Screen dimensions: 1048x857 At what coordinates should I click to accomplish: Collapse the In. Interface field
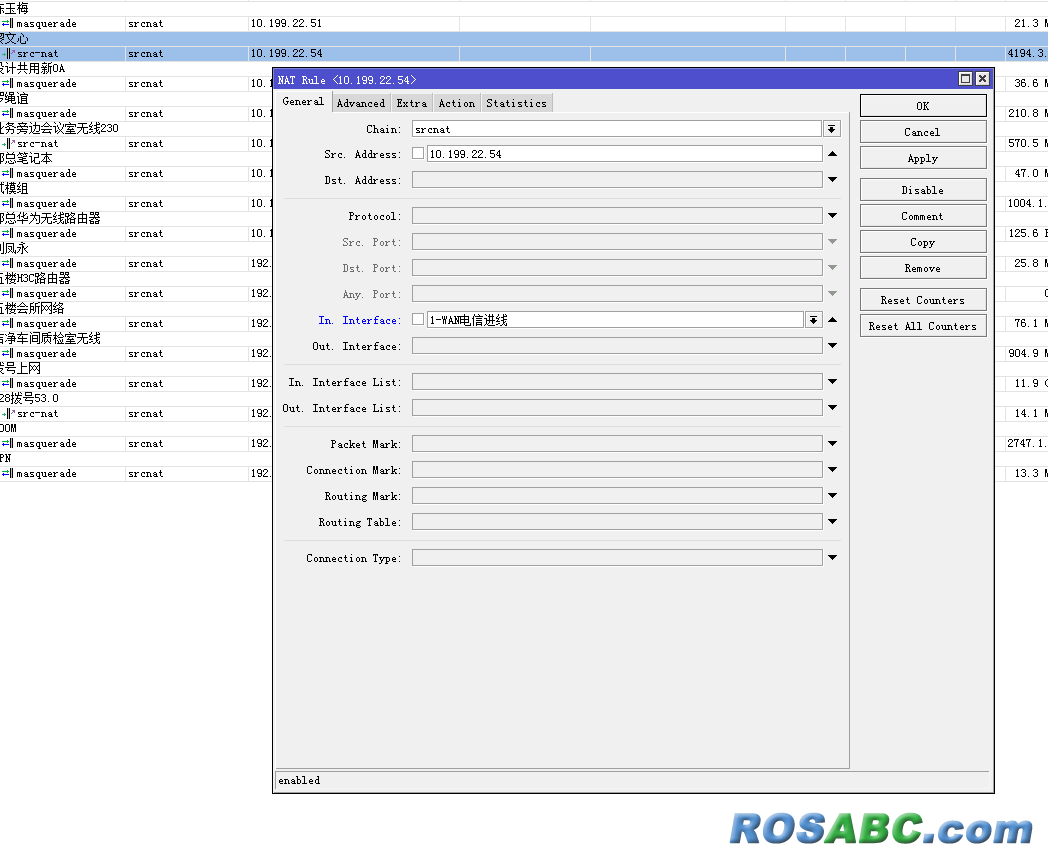click(832, 320)
